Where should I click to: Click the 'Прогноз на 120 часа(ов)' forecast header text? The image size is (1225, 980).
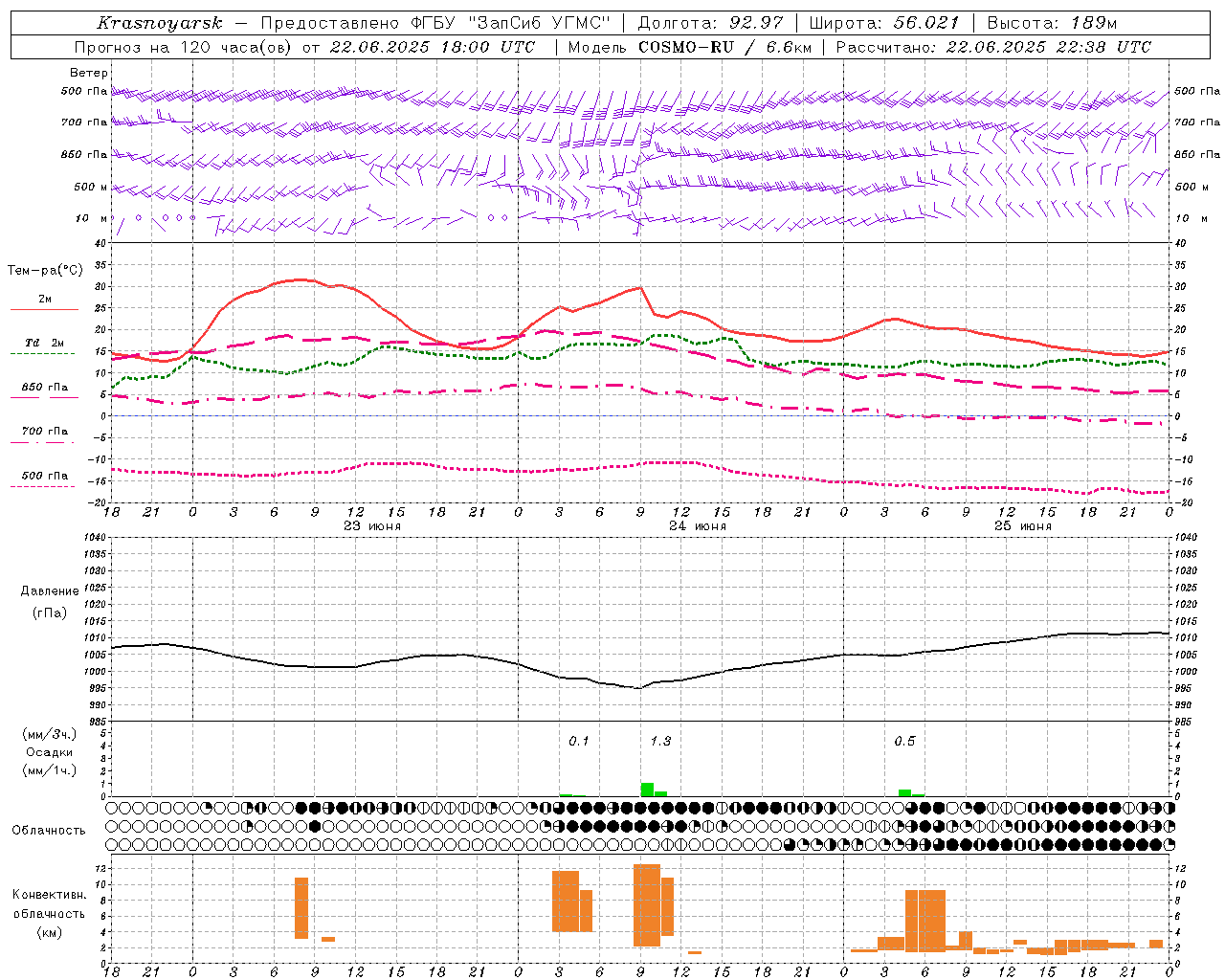[185, 47]
